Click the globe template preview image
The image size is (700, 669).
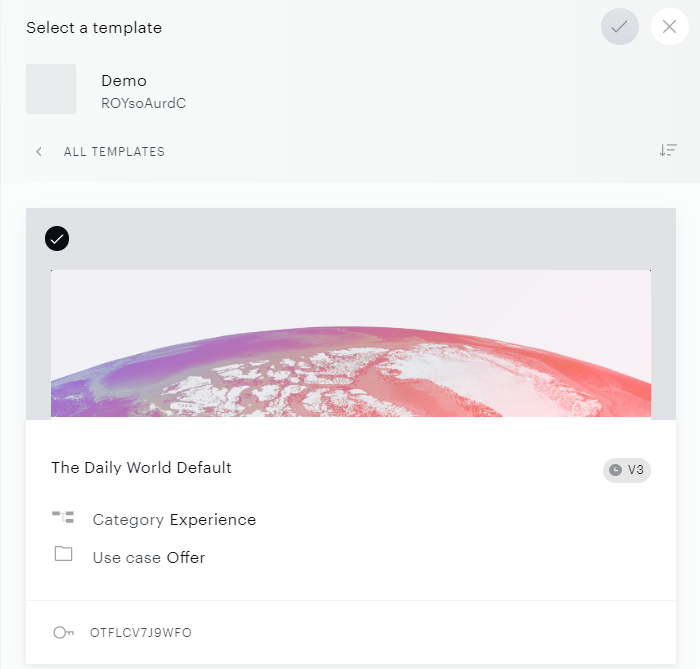pos(351,343)
